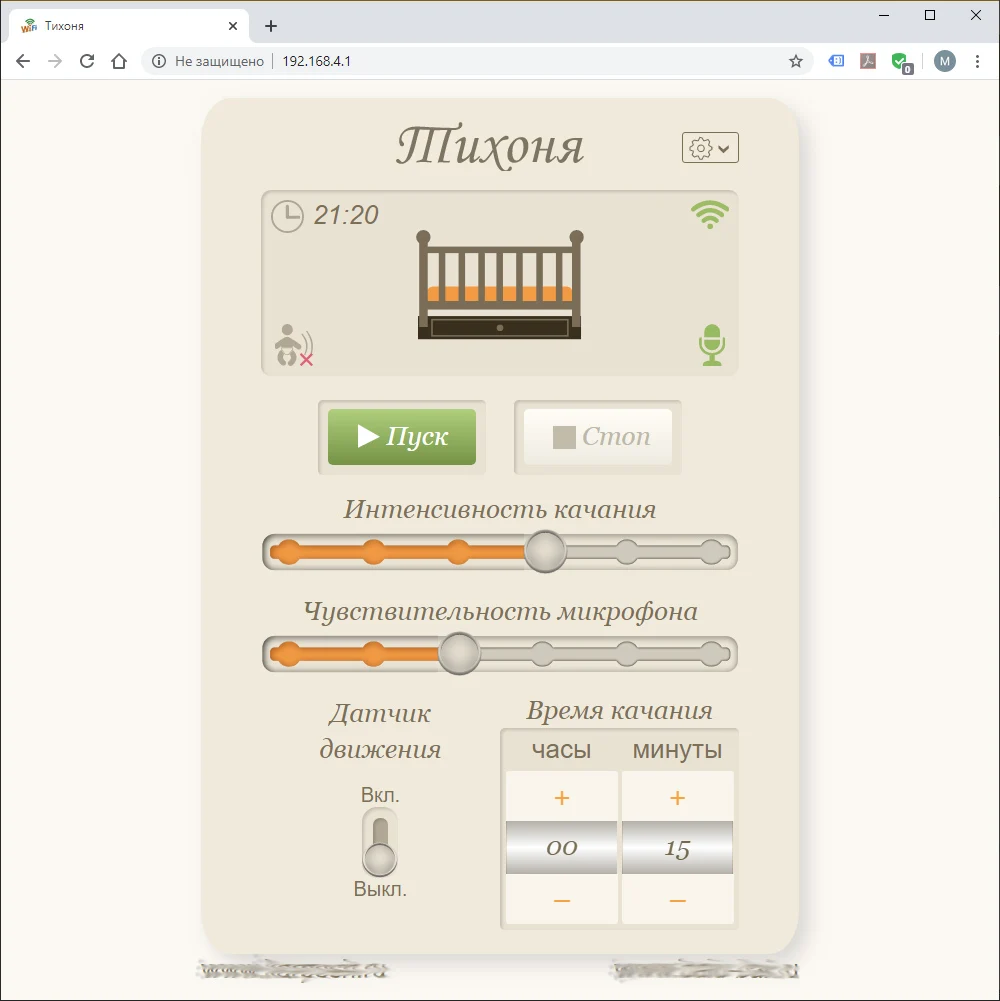Click the Выкл. label of motion sensor
The width and height of the screenshot is (1000, 1001).
point(380,889)
